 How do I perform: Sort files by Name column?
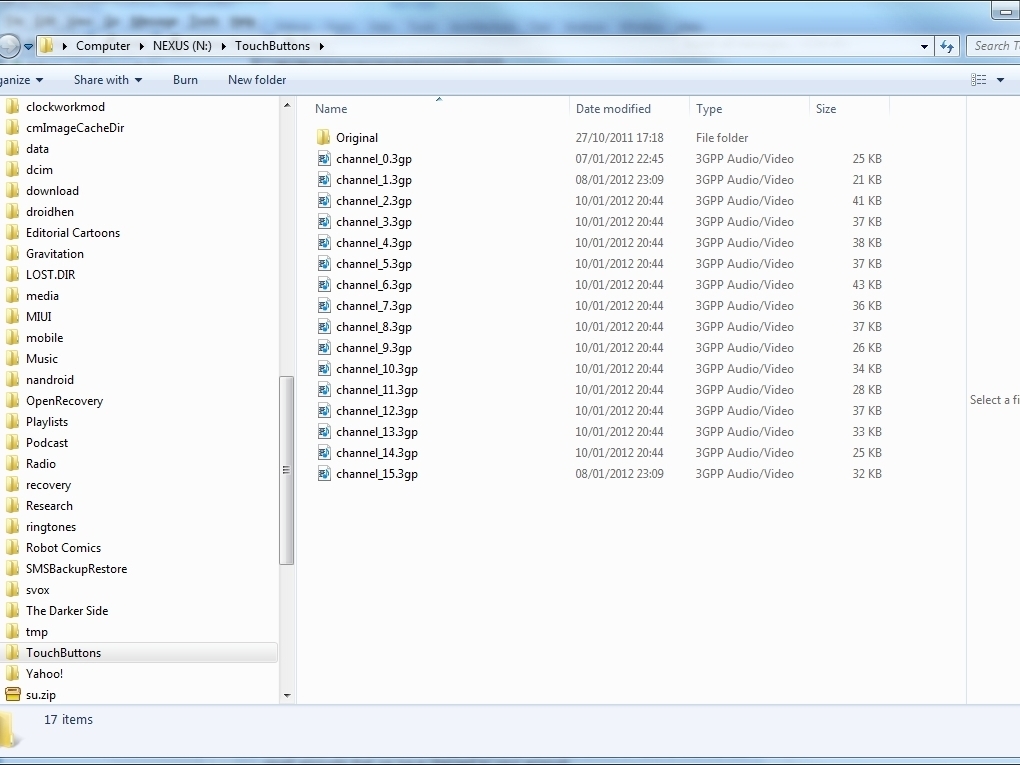tap(331, 109)
